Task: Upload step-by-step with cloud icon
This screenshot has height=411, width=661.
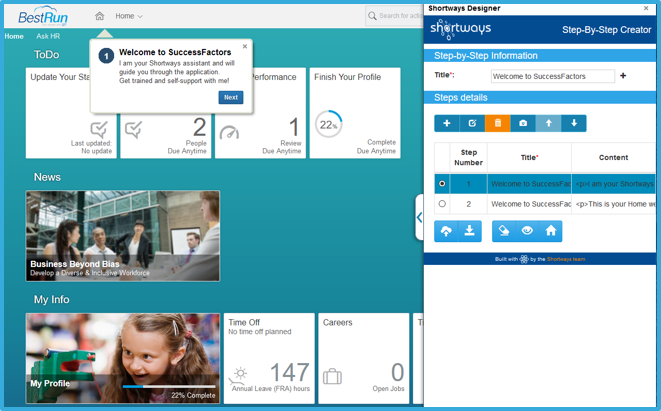Action: [x=446, y=231]
